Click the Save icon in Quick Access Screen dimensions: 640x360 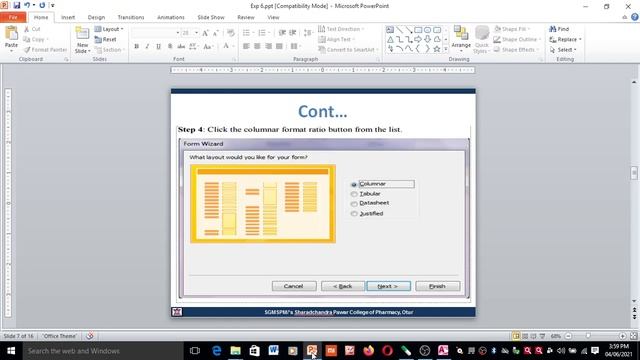pyautogui.click(x=17, y=6)
